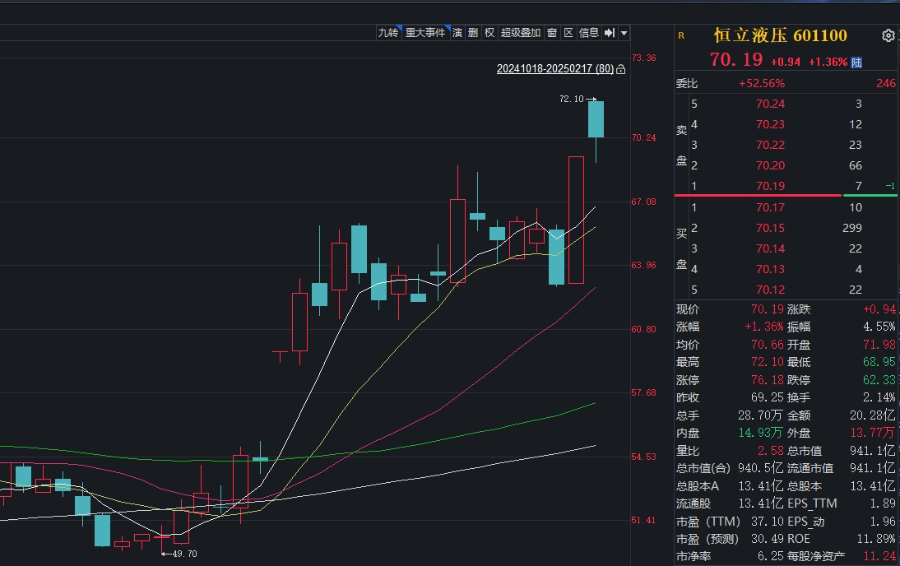Image resolution: width=900 pixels, height=566 pixels.
Task: Click the 演 toolbar button
Action: coord(457,33)
